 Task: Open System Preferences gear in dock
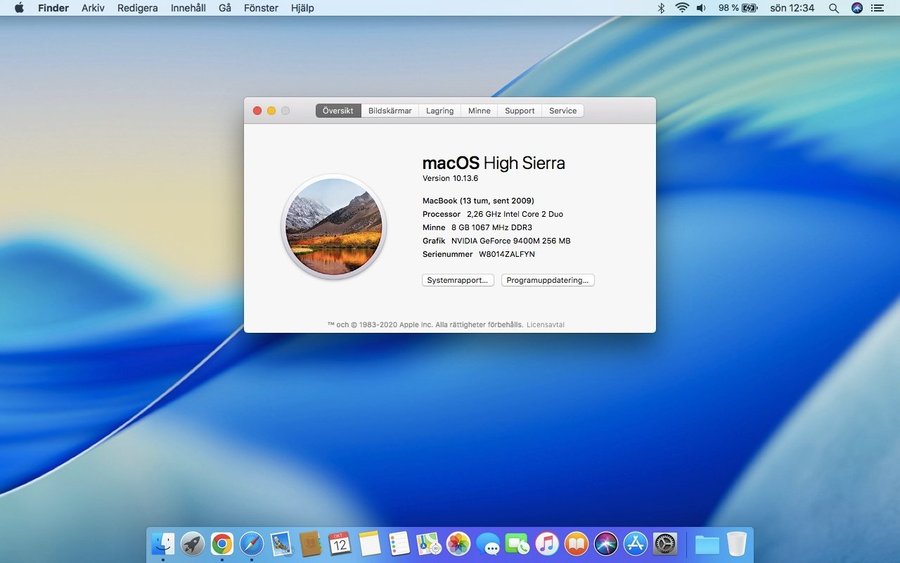point(665,544)
